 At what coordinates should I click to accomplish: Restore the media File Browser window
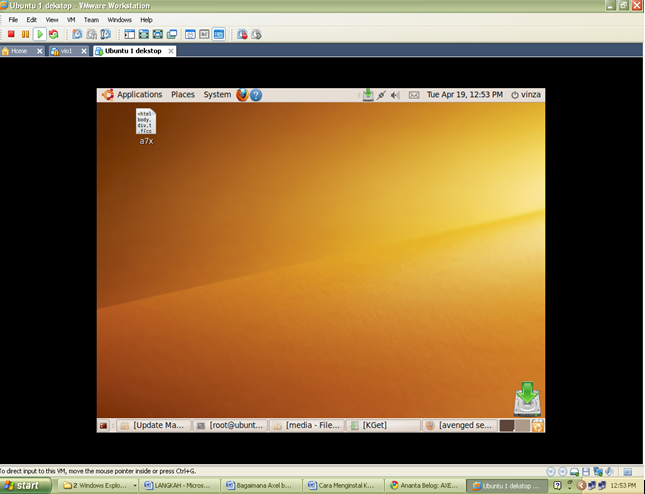pos(307,425)
